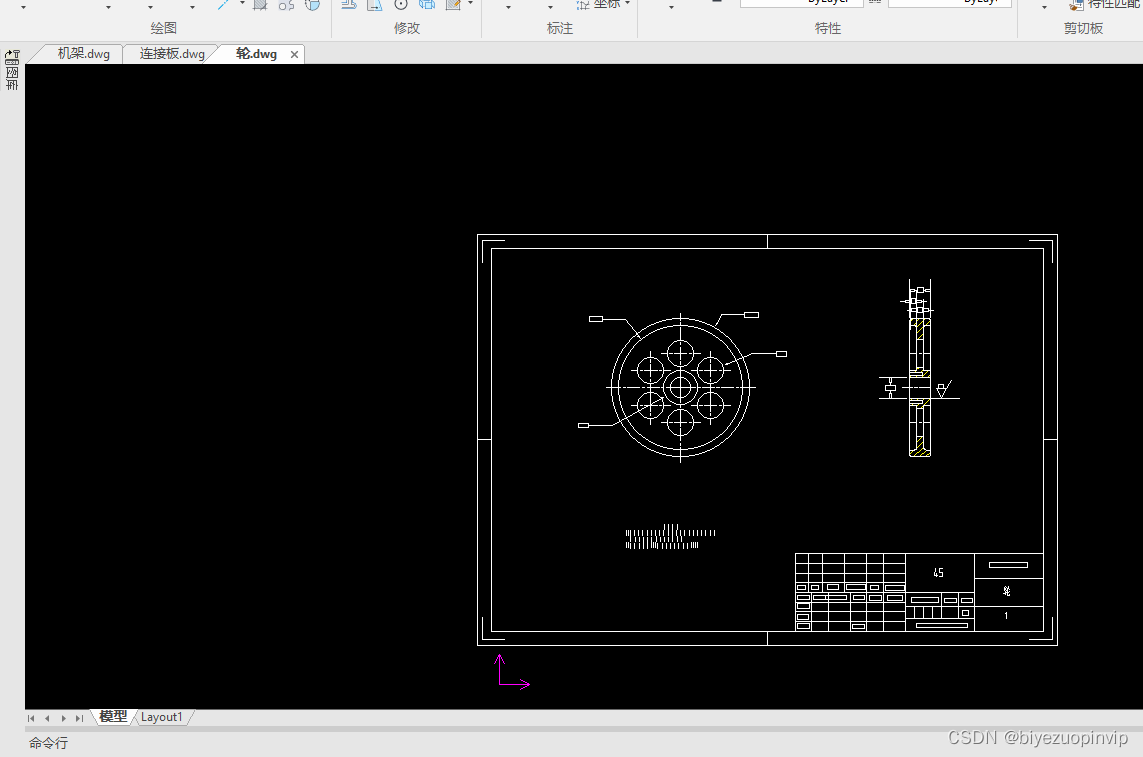Open the 绘图 panel title
Image resolution: width=1143 pixels, height=757 pixels.
point(163,28)
